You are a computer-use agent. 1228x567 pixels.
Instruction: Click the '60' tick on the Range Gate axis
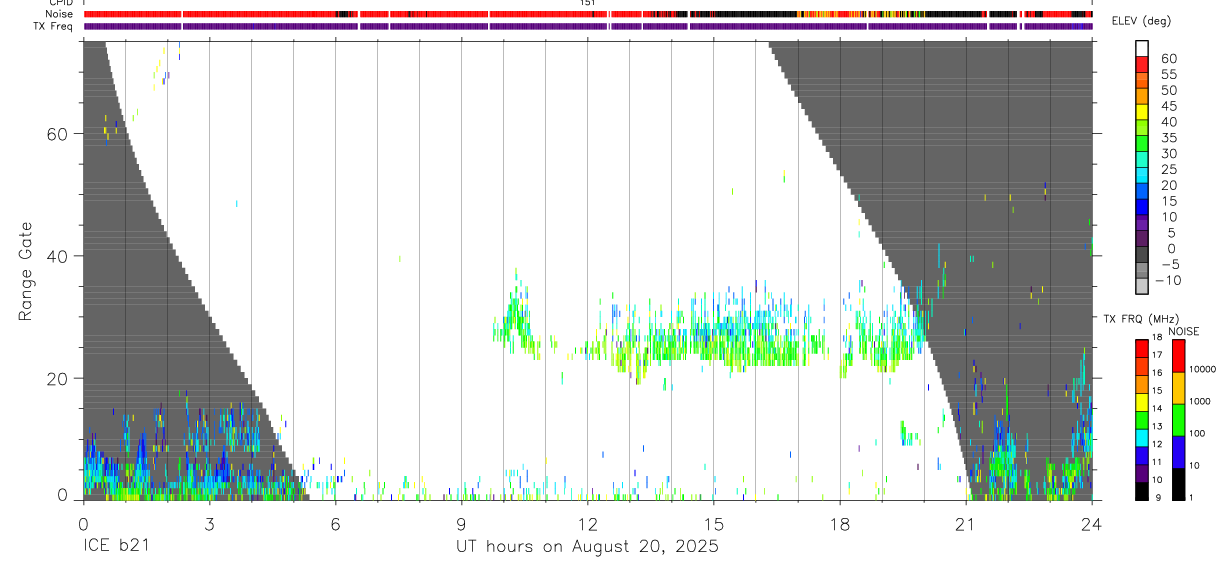coord(58,134)
